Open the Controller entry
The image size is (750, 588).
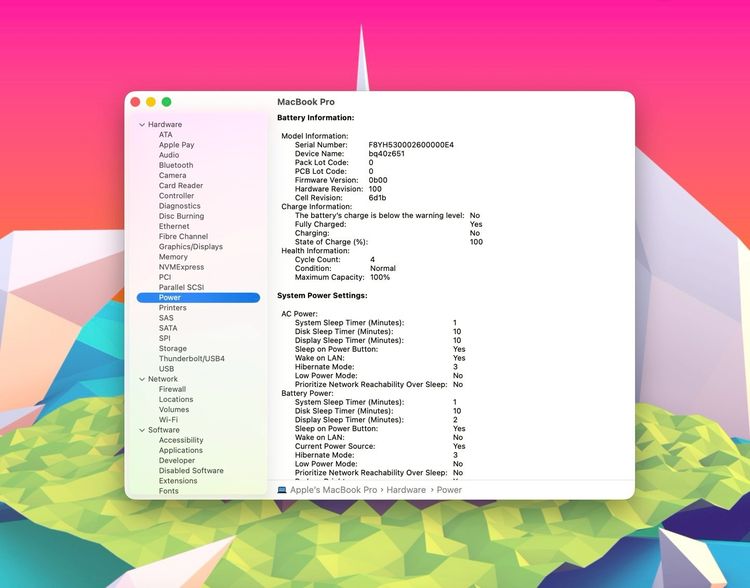click(176, 196)
